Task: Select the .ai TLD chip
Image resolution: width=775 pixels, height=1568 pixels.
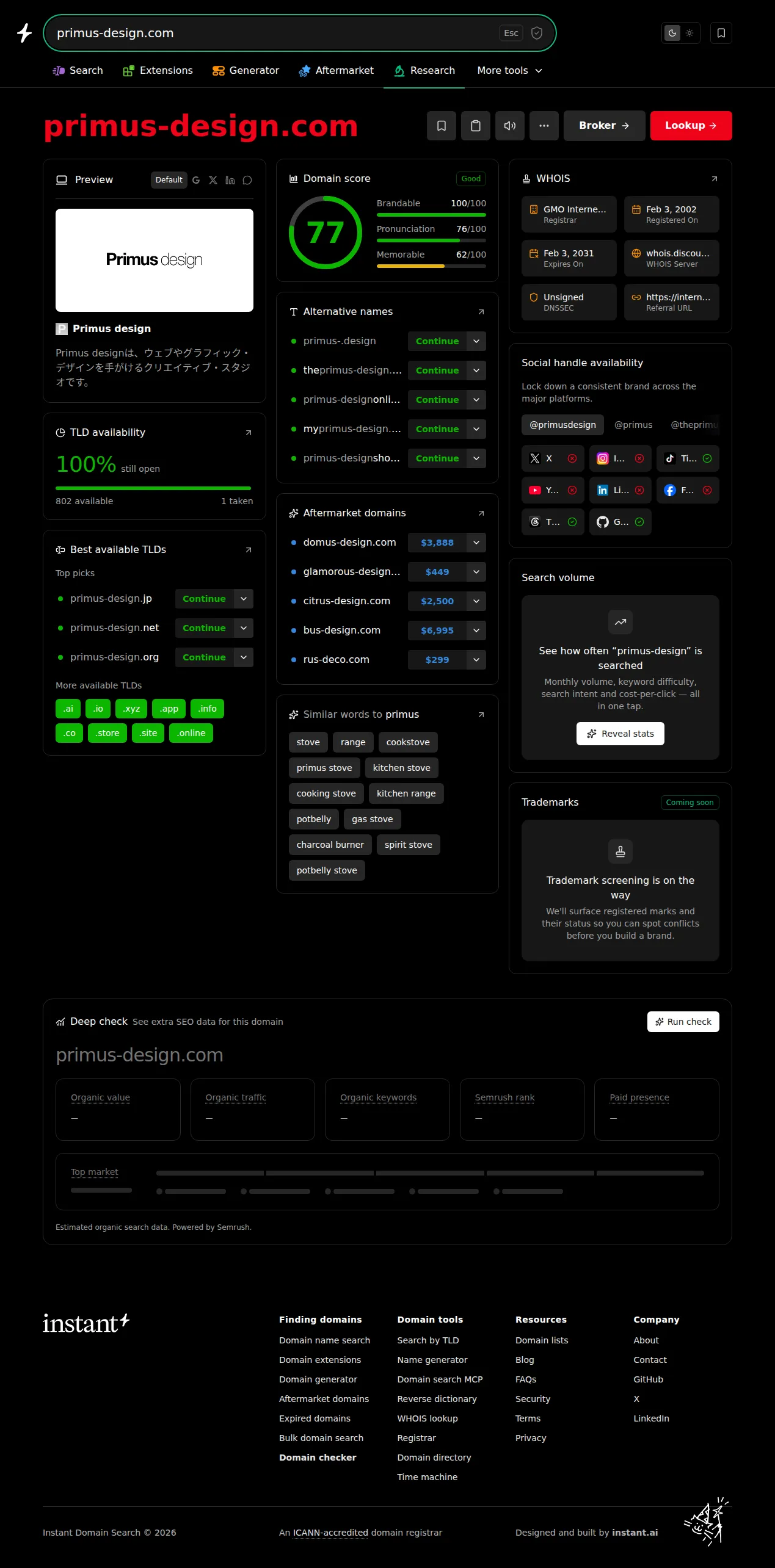Action: click(68, 709)
